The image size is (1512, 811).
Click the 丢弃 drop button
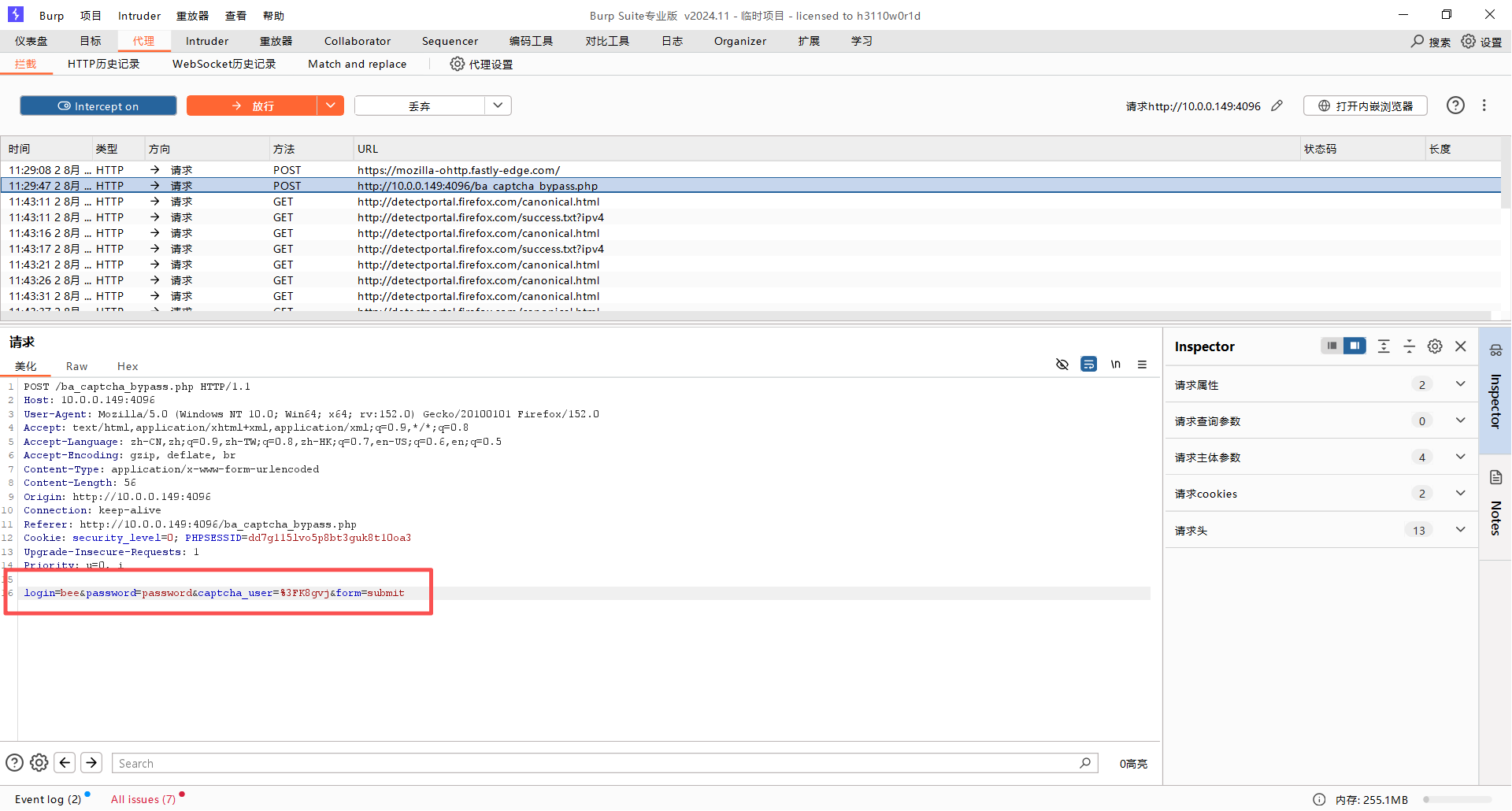point(420,106)
